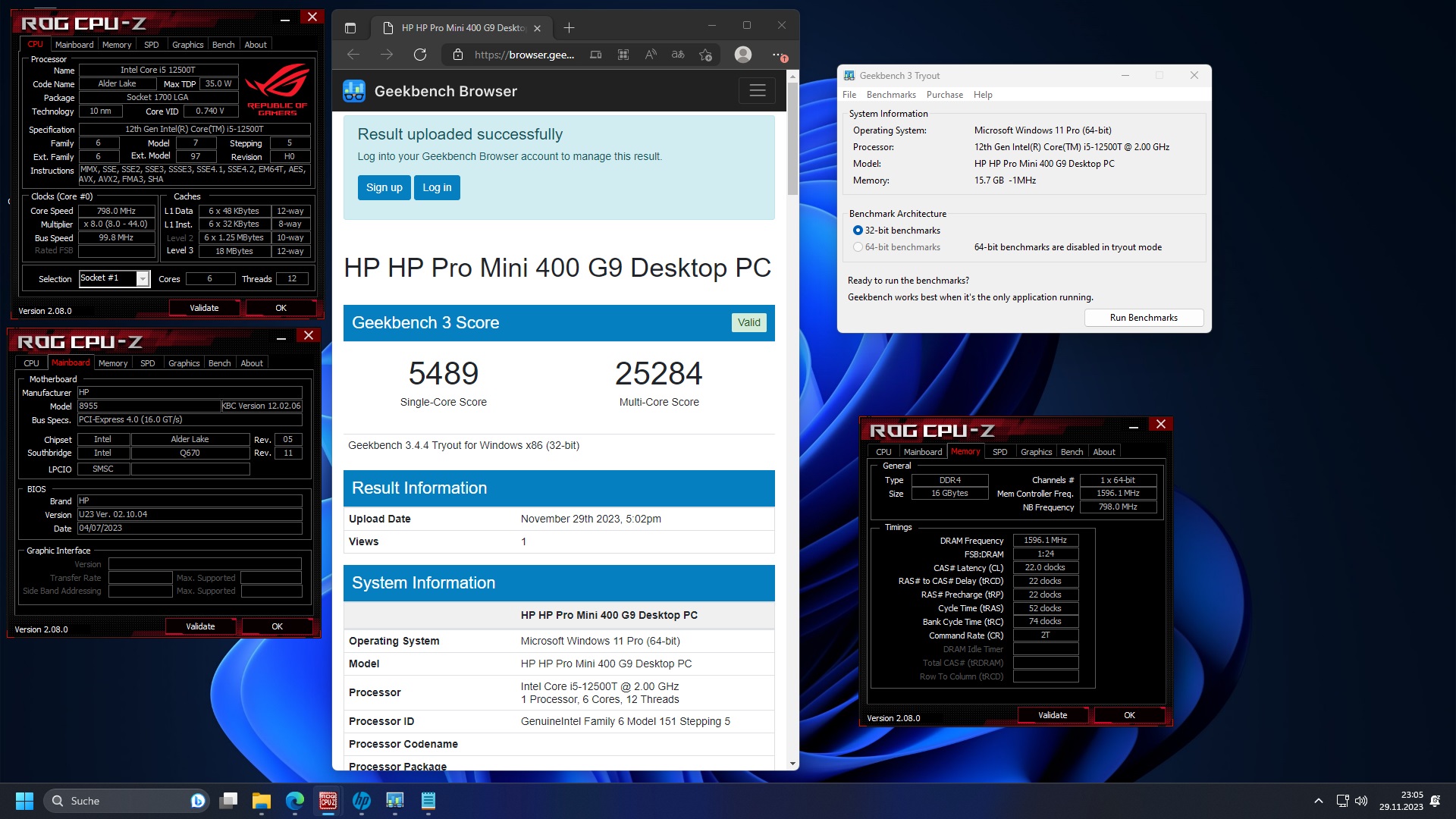Image resolution: width=1456 pixels, height=819 pixels.
Task: Open Graphics tab in top-left CPU-Z window
Action: [x=187, y=45]
